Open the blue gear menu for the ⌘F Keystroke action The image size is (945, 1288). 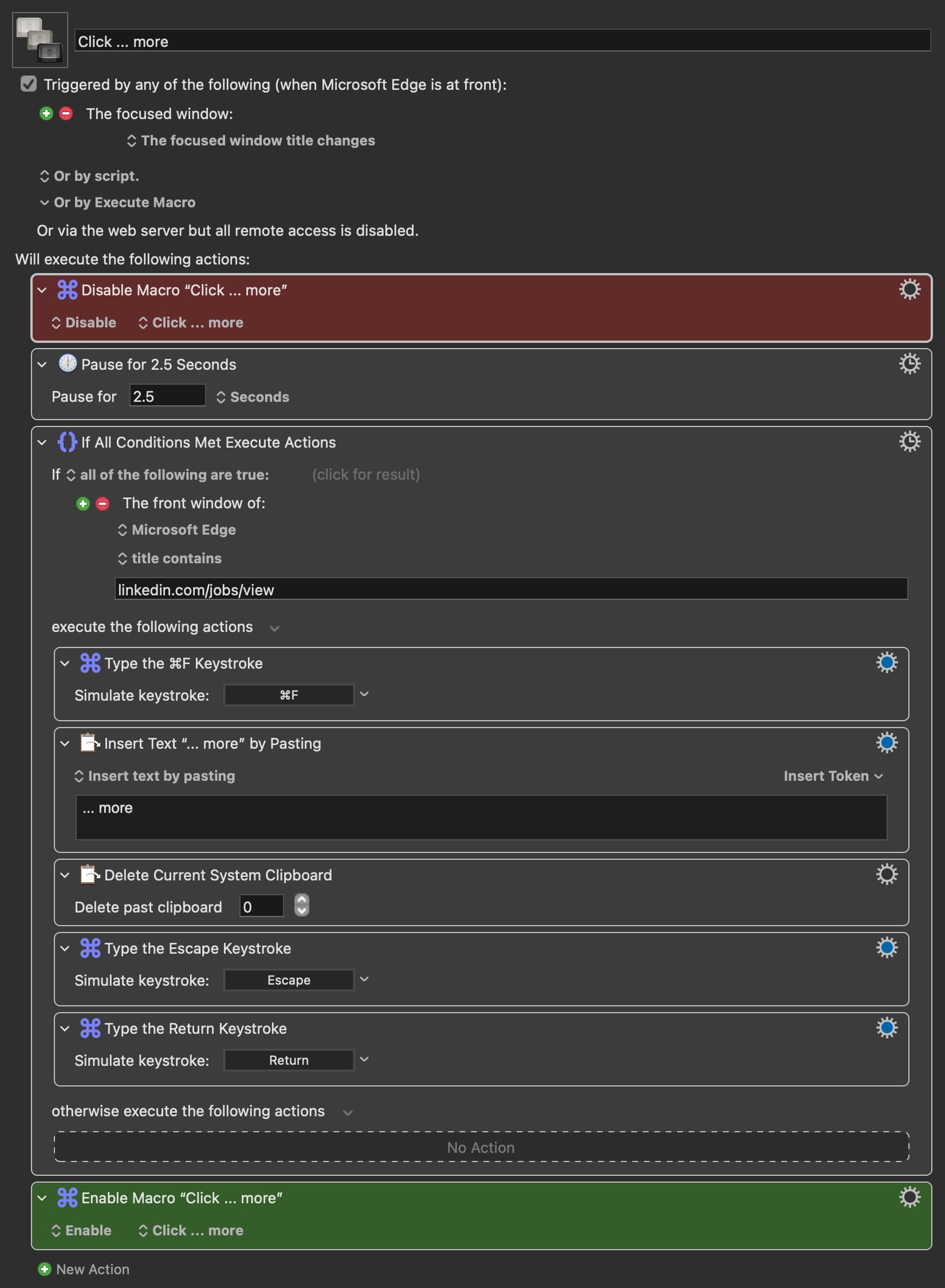click(x=886, y=663)
